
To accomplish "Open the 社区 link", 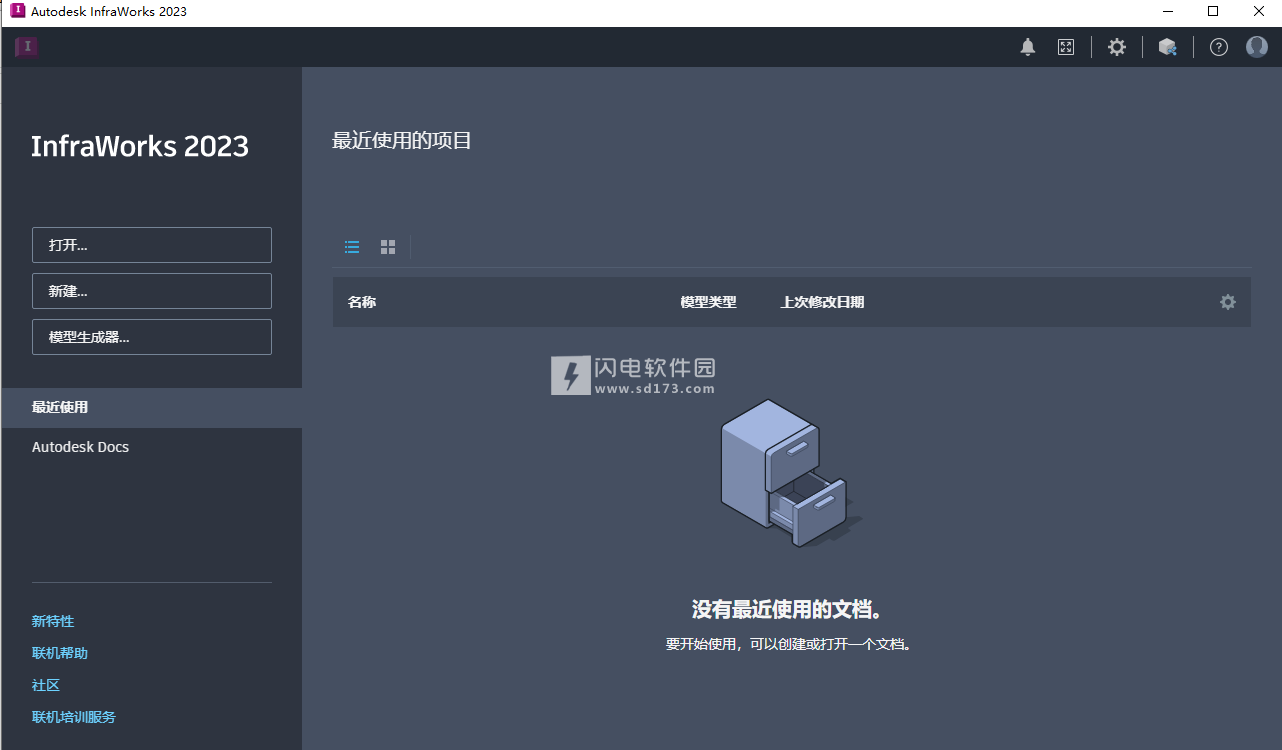I will tap(46, 685).
